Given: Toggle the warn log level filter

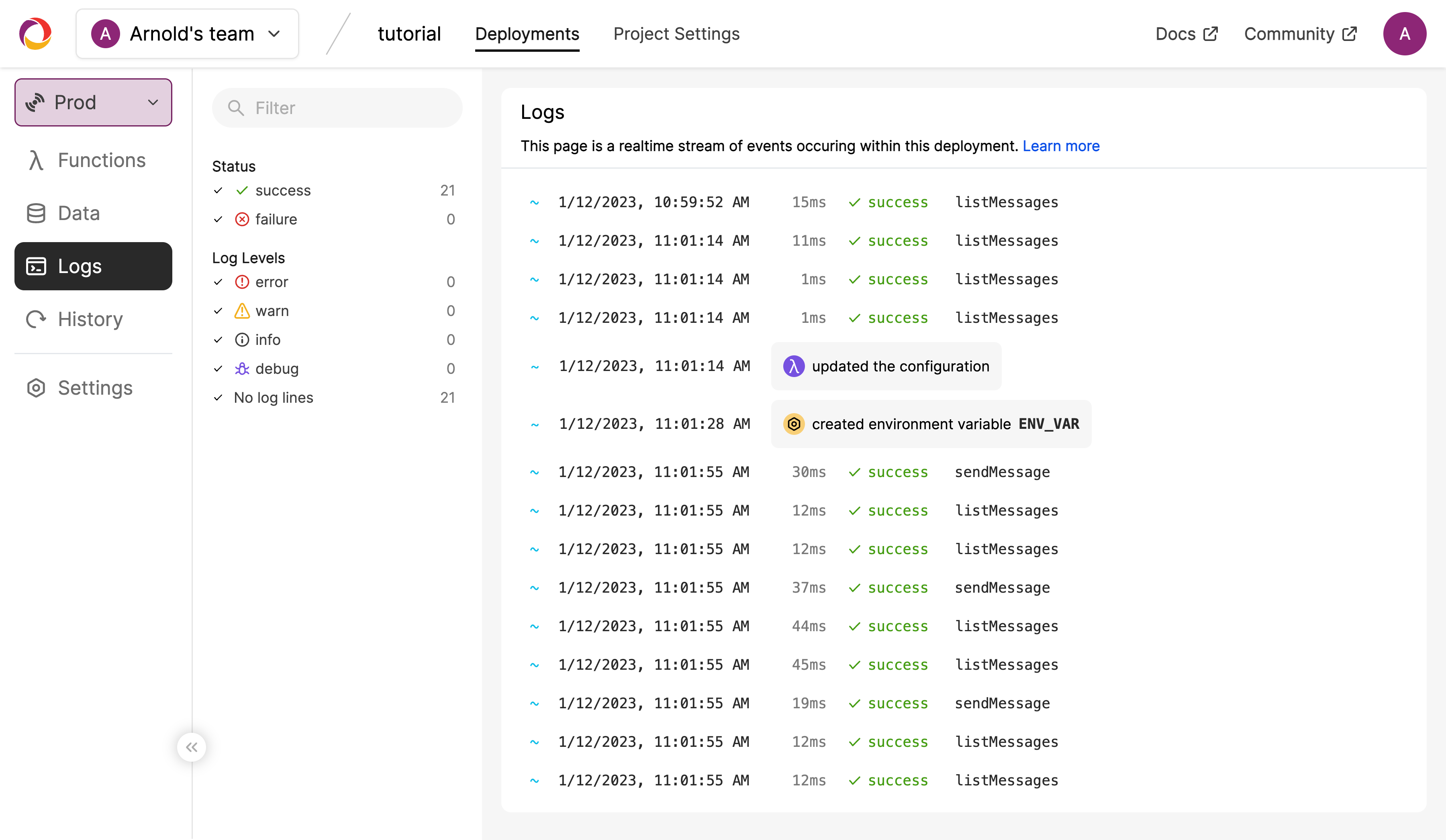Looking at the screenshot, I should 218,311.
